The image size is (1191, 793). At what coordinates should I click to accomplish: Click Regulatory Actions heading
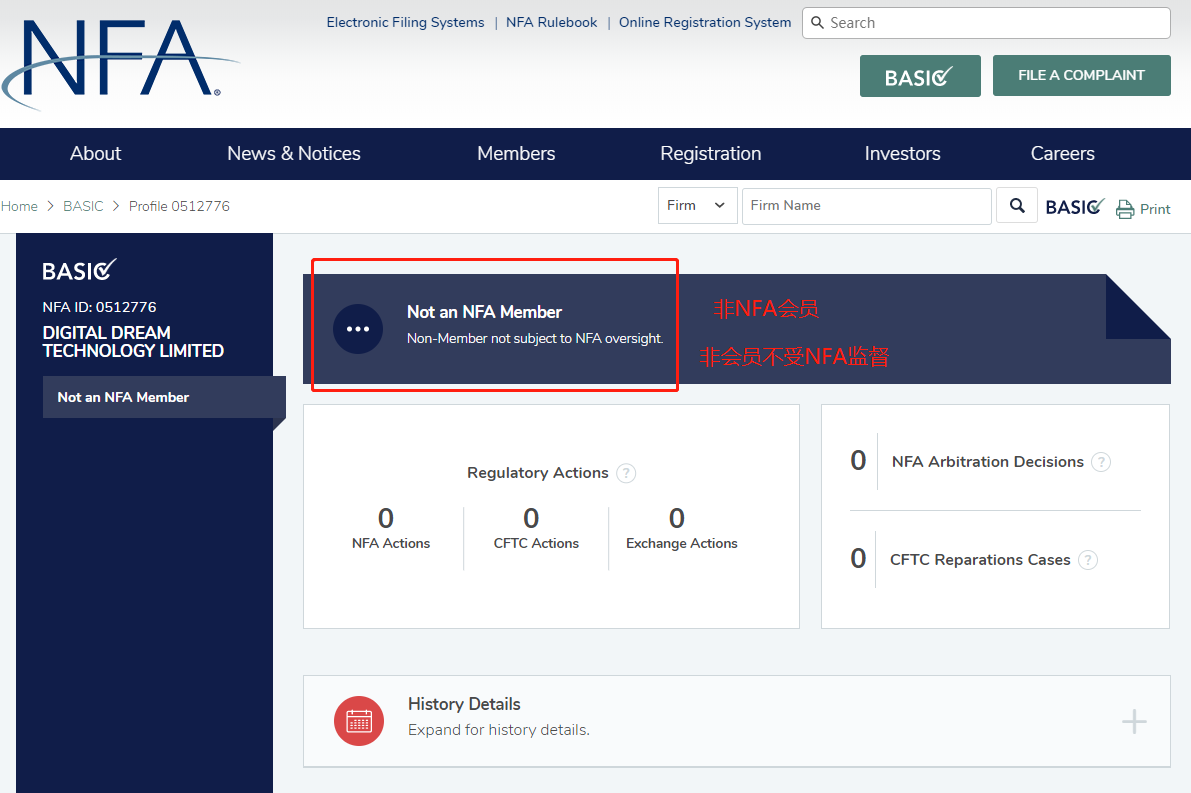pos(538,472)
